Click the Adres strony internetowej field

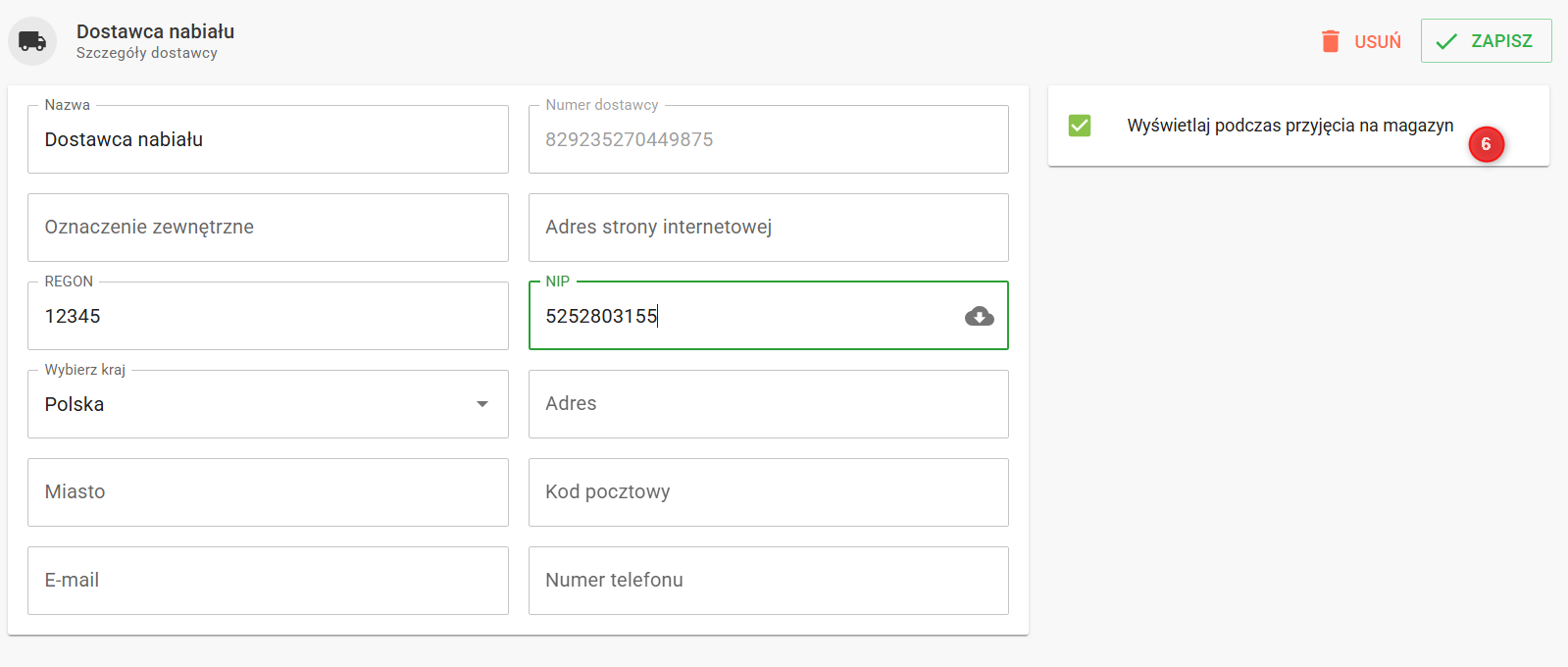pyautogui.click(x=768, y=228)
